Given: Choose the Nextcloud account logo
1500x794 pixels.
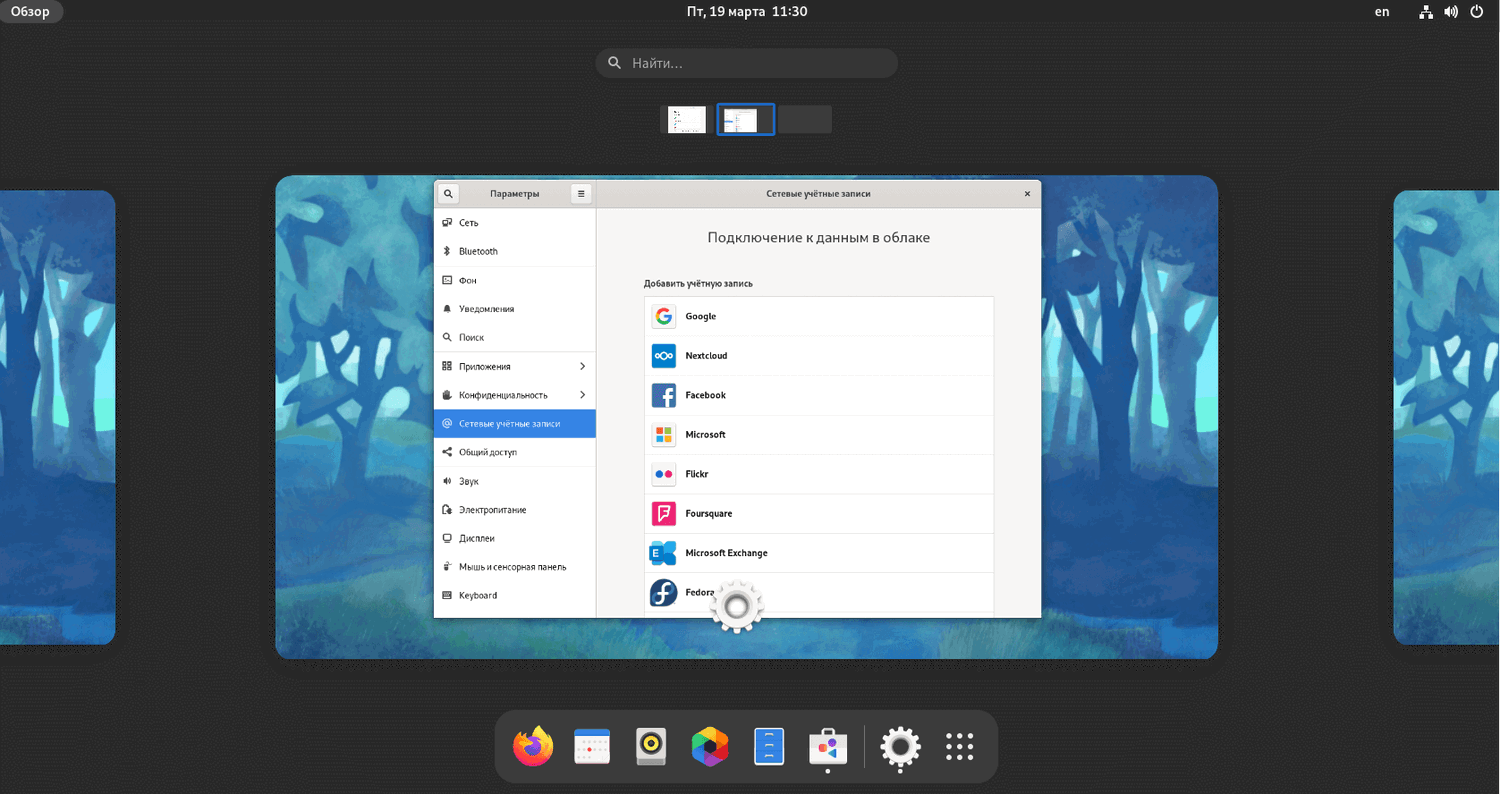Looking at the screenshot, I should point(663,356).
